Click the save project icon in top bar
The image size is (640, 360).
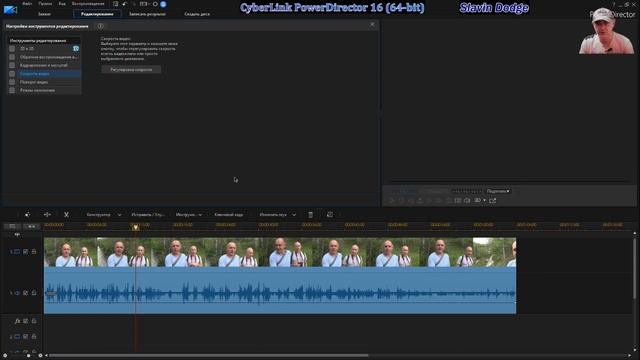coord(116,4)
